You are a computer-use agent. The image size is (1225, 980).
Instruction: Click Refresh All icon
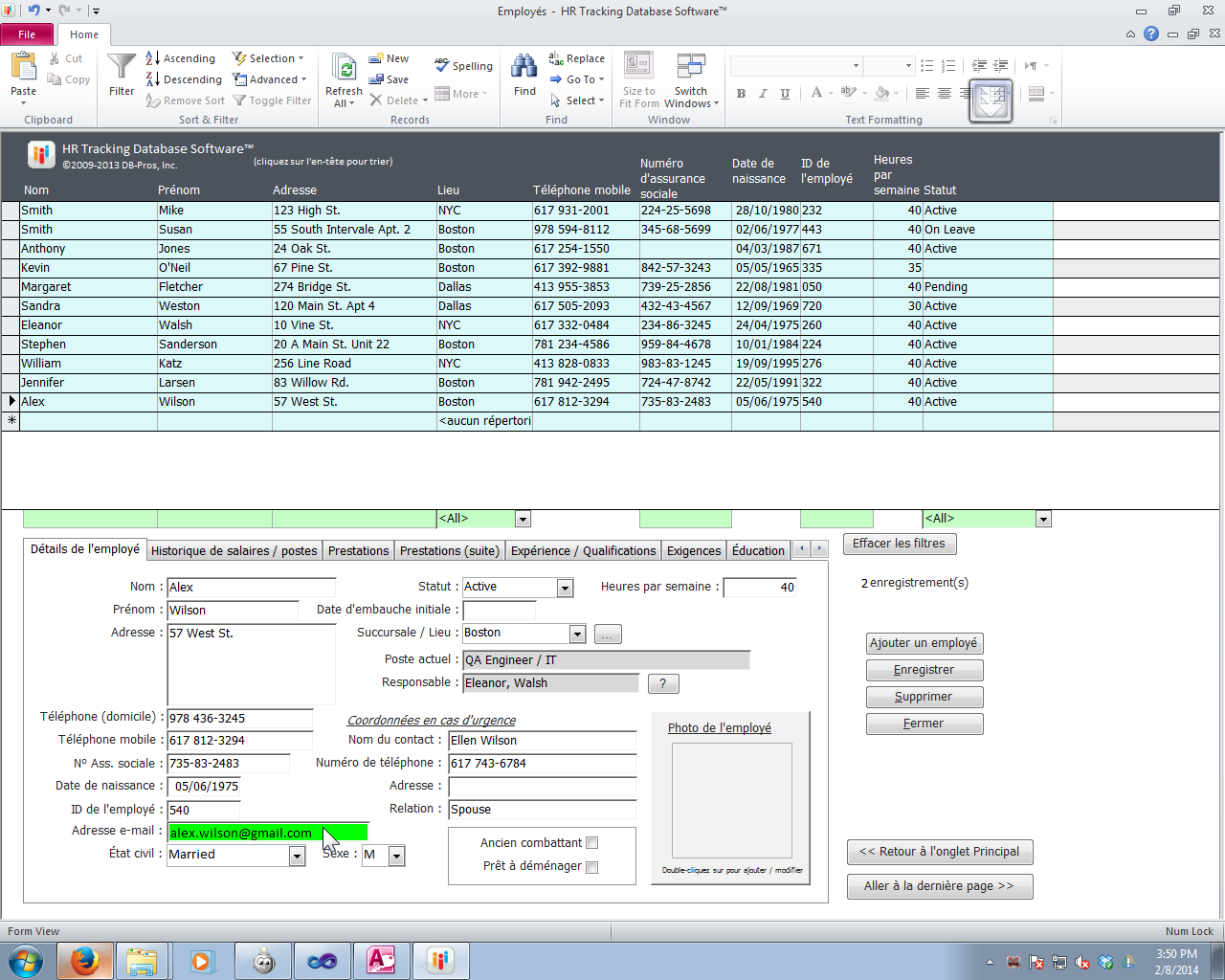point(344,67)
